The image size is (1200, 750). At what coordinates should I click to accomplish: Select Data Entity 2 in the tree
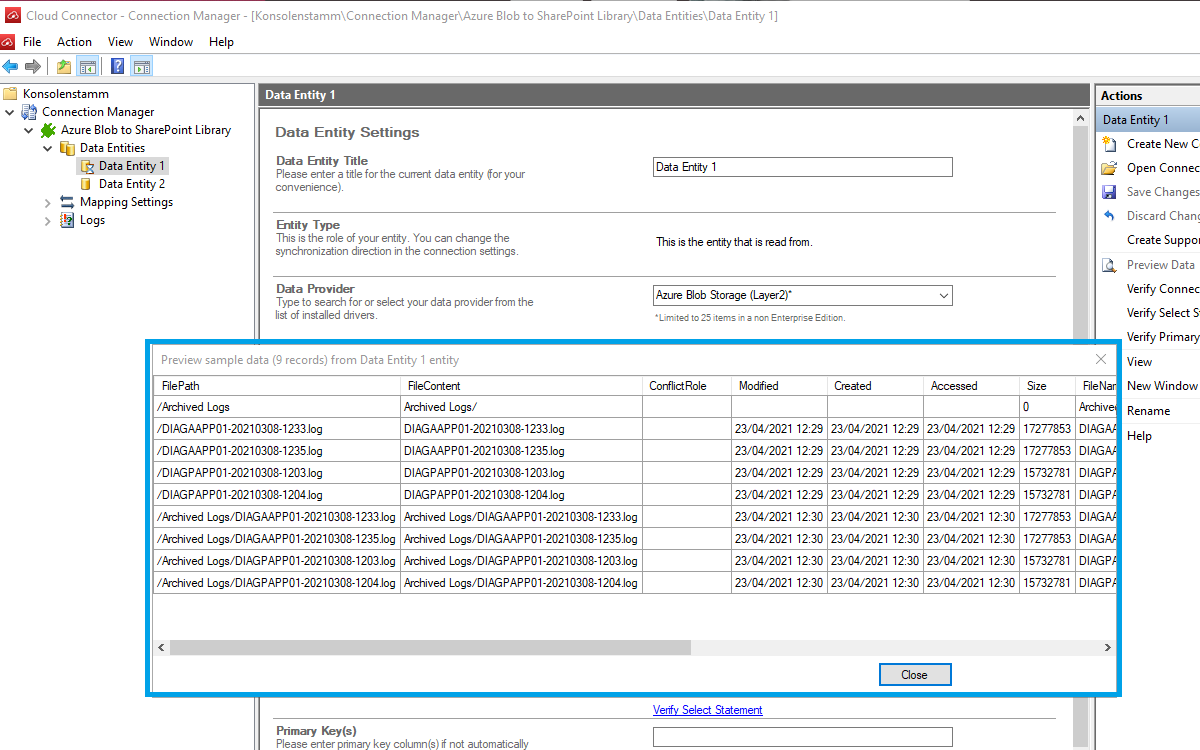click(131, 184)
